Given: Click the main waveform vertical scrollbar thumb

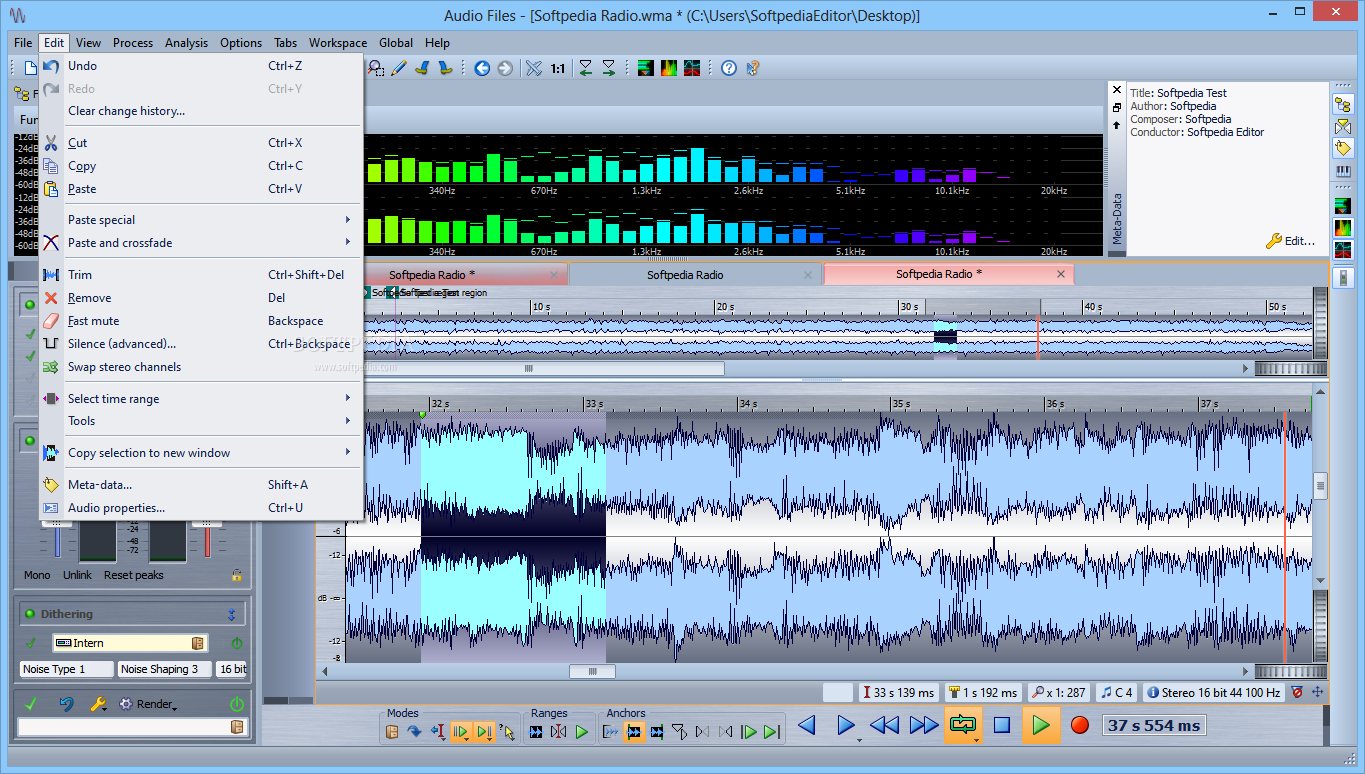Looking at the screenshot, I should [1320, 487].
